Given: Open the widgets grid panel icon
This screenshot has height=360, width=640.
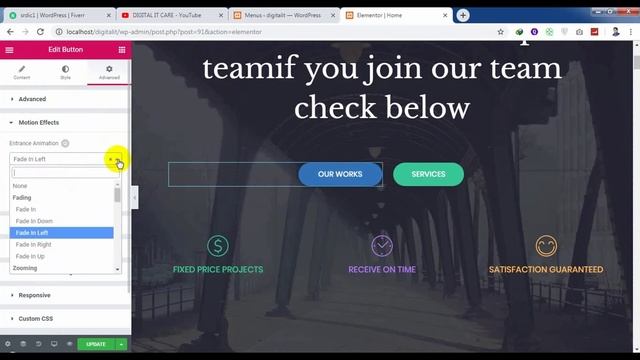Looking at the screenshot, I should click(122, 50).
